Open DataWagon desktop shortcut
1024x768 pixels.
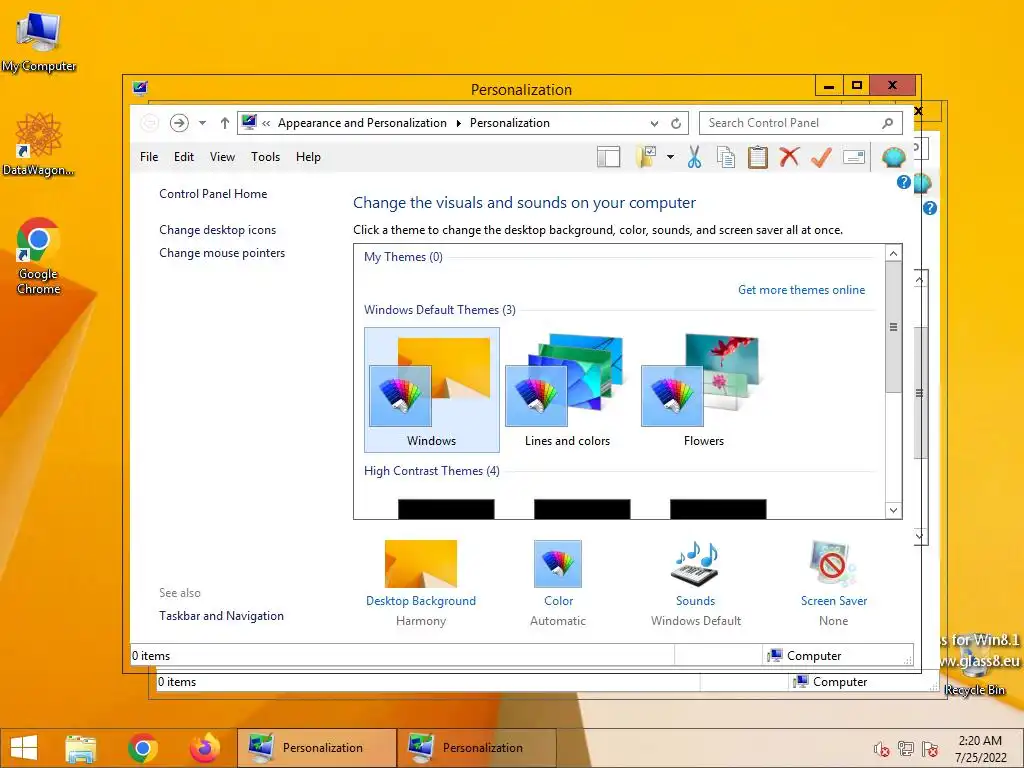(38, 144)
